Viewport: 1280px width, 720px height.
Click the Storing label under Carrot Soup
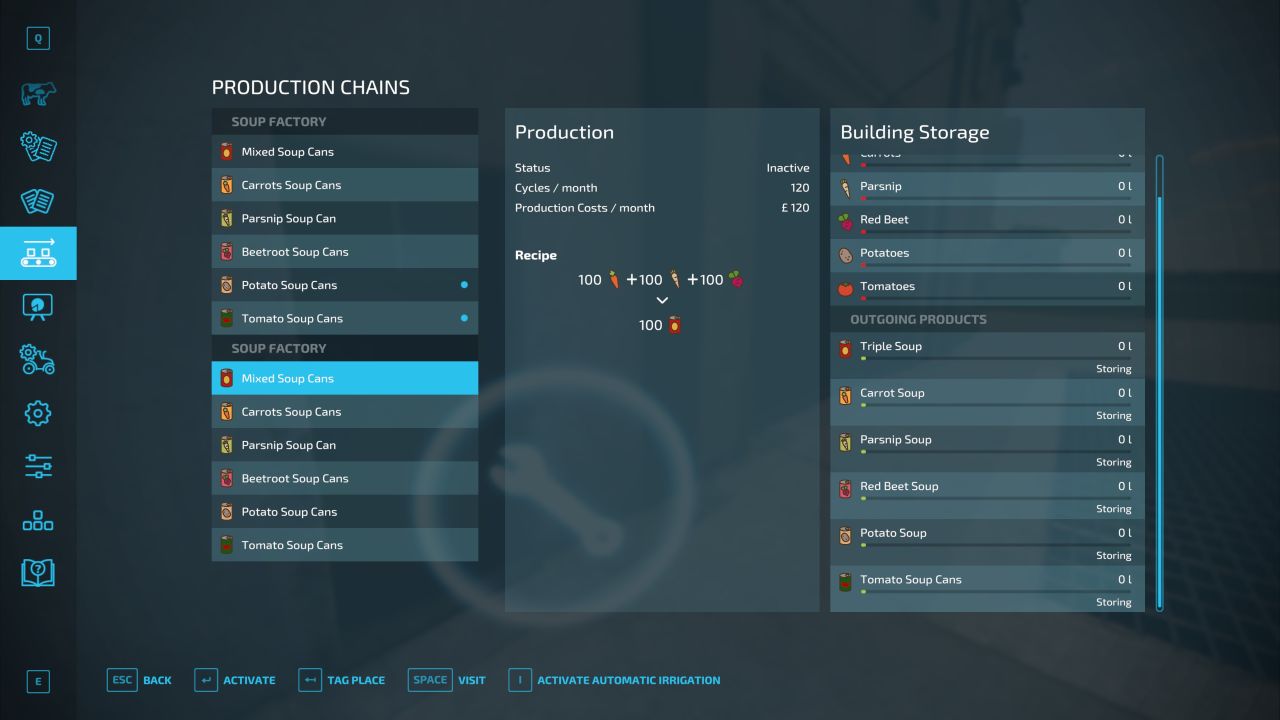tap(1113, 416)
